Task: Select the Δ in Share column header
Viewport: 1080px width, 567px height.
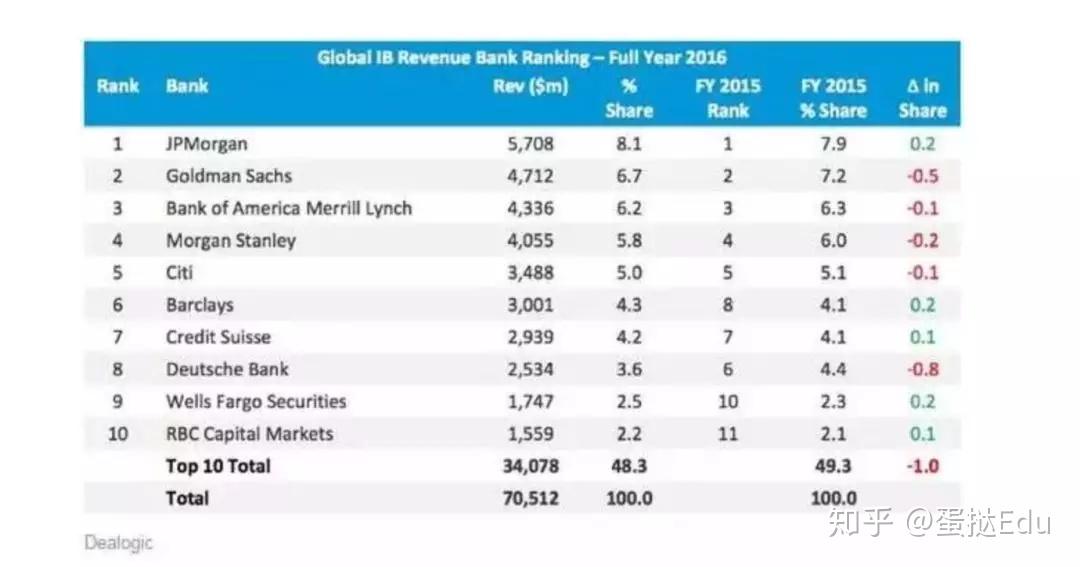Action: click(x=921, y=98)
